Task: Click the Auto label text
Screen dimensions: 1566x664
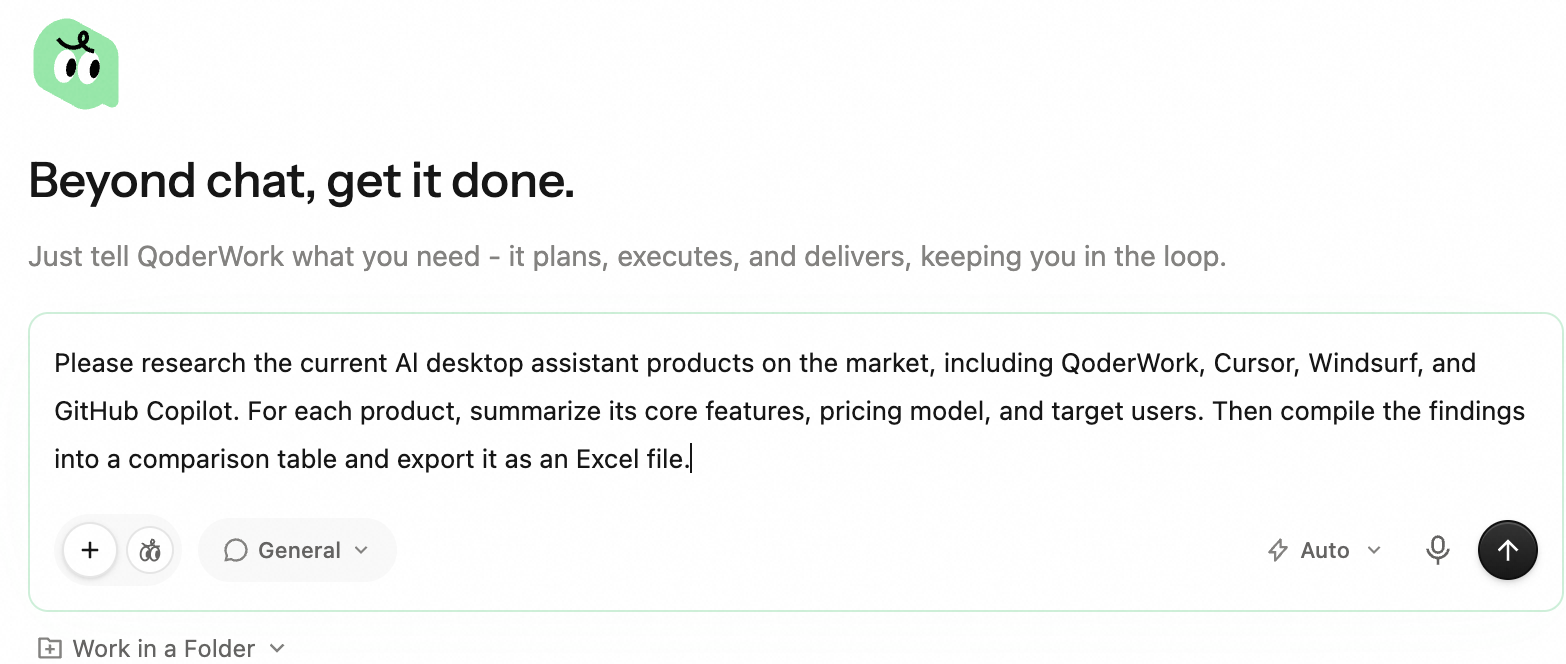Action: pos(1325,550)
